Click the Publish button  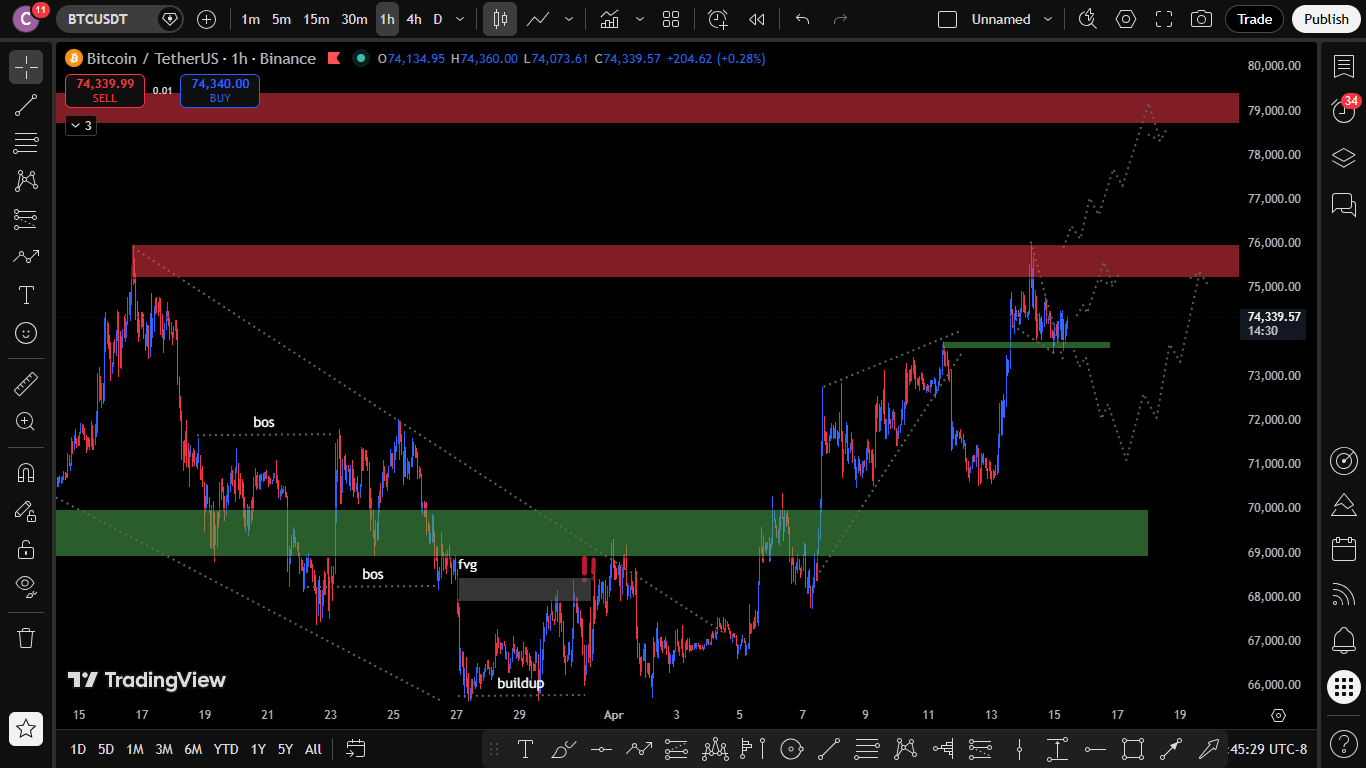[1326, 19]
